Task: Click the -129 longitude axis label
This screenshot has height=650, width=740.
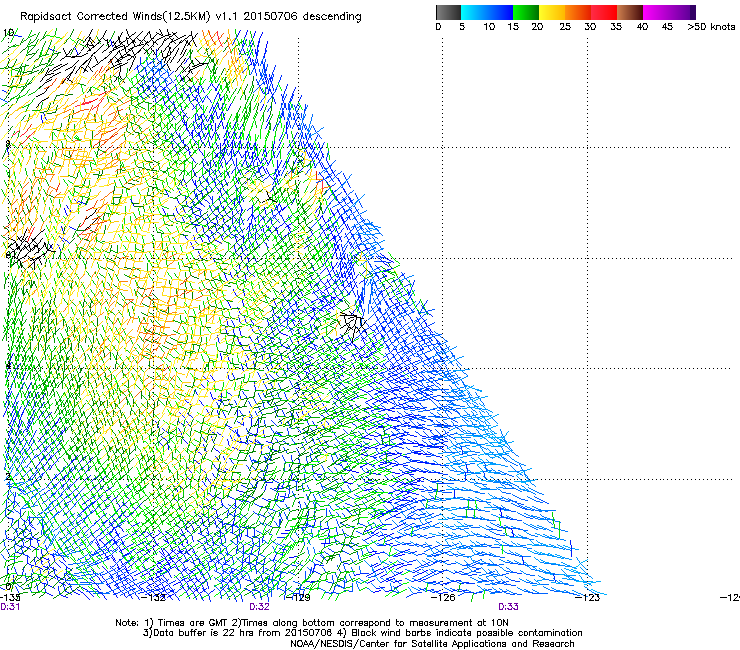Action: (x=298, y=598)
